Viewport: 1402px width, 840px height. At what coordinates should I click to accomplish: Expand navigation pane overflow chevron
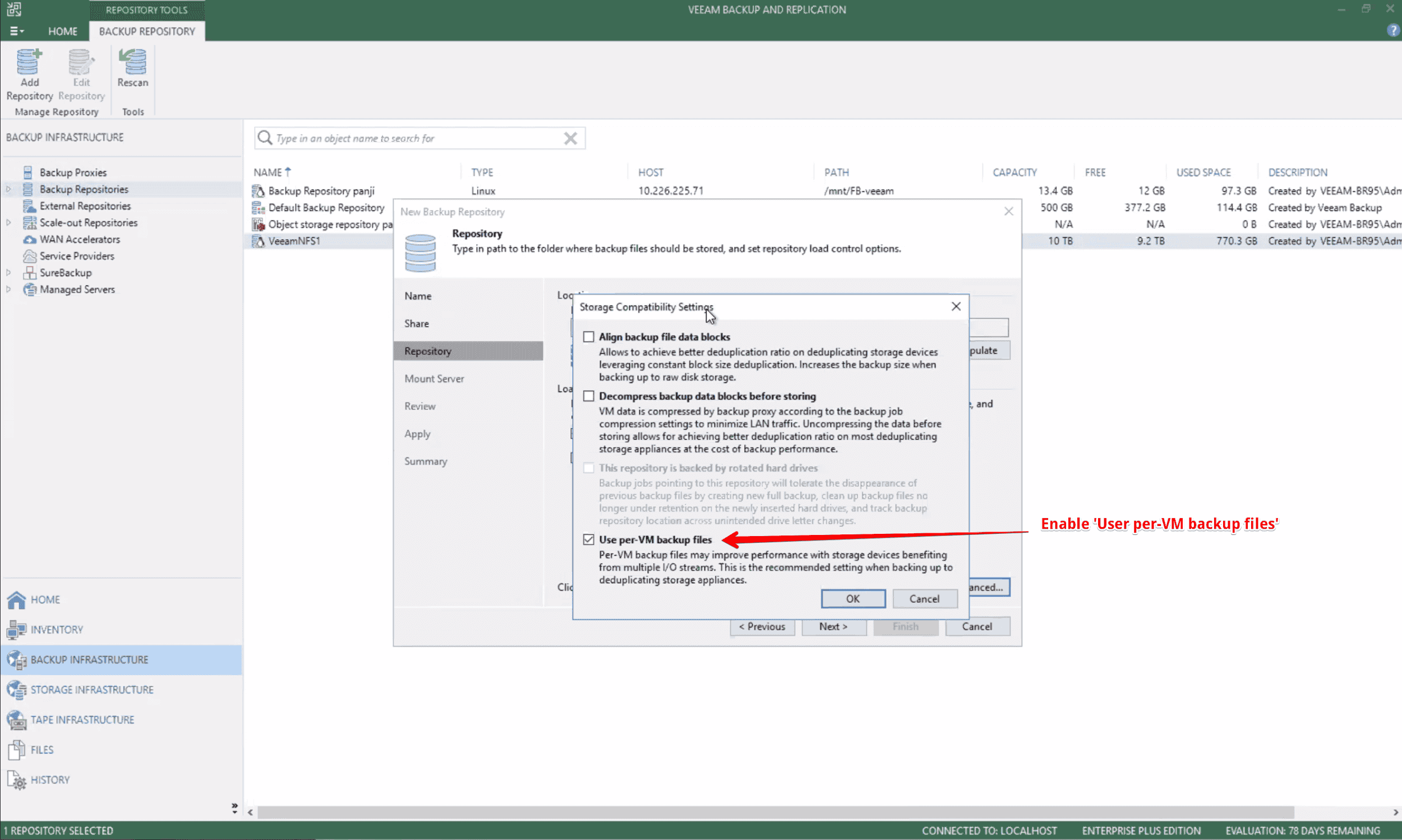(234, 808)
